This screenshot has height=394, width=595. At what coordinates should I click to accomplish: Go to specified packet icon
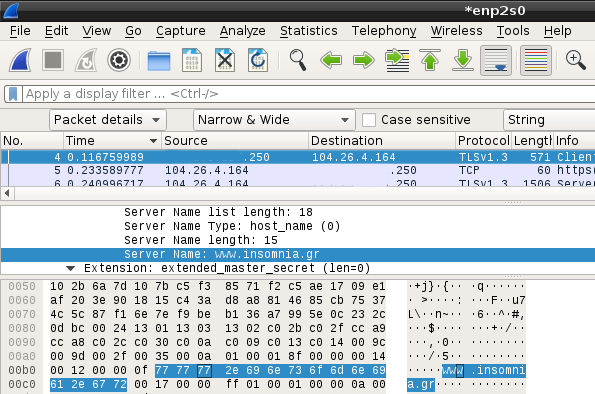(397, 60)
